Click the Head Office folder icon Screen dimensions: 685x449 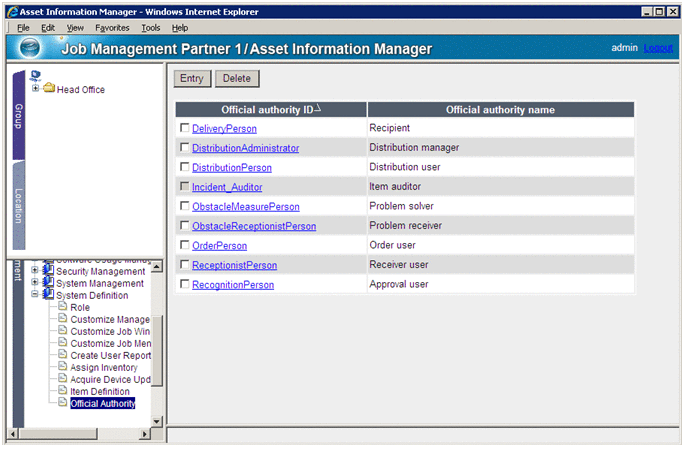49,89
